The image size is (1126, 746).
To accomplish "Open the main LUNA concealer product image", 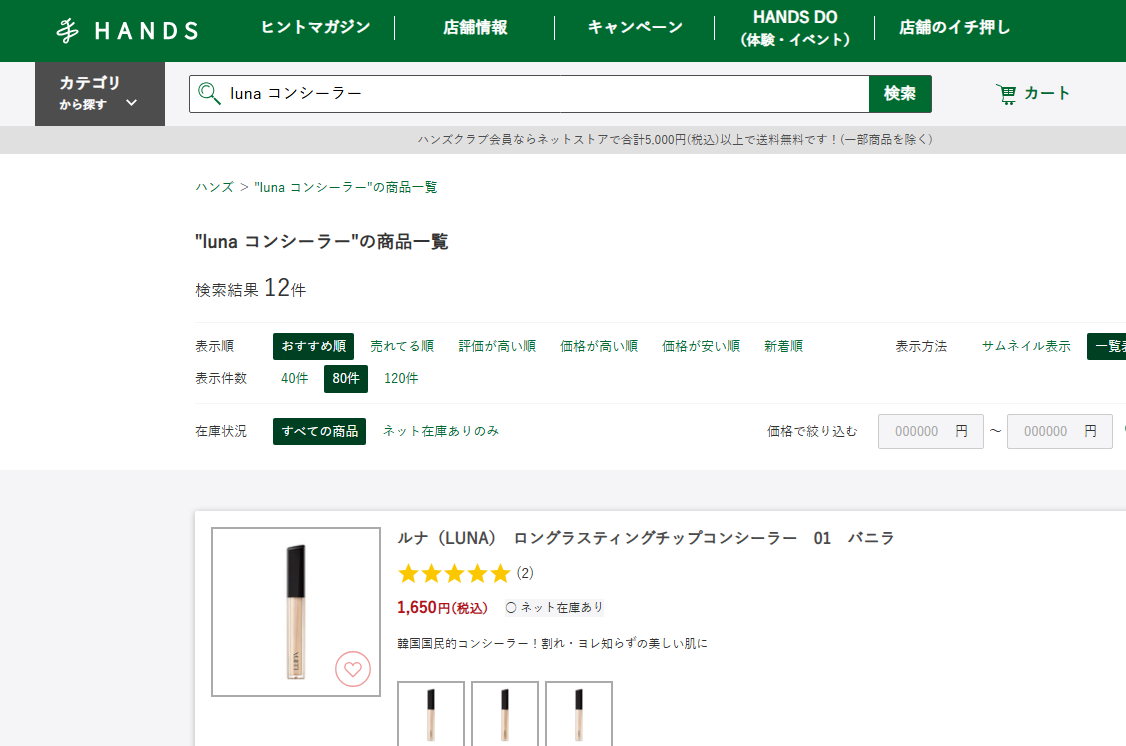I will (296, 612).
